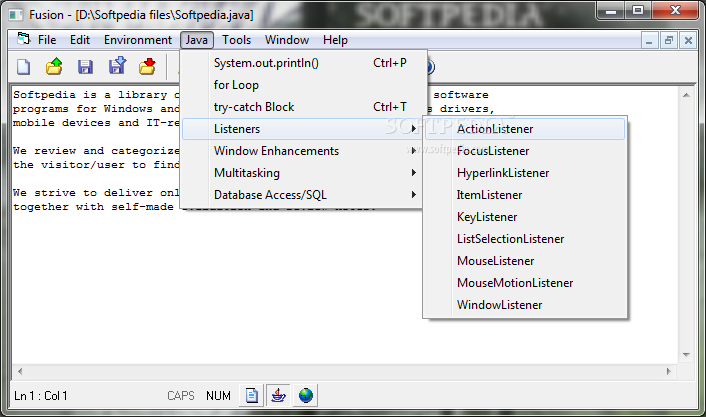Open the Help menu
The height and width of the screenshot is (417, 706).
point(335,40)
